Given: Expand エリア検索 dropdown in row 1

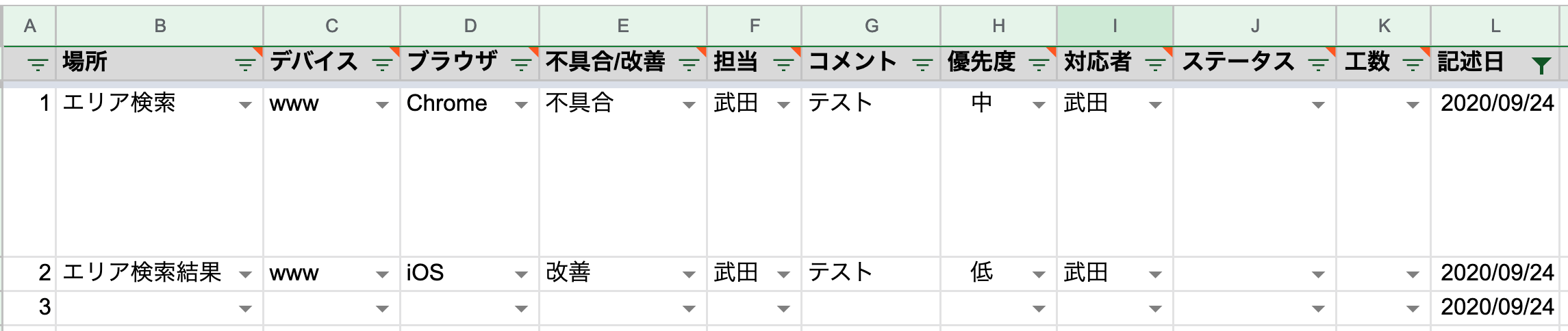Looking at the screenshot, I should point(245,105).
